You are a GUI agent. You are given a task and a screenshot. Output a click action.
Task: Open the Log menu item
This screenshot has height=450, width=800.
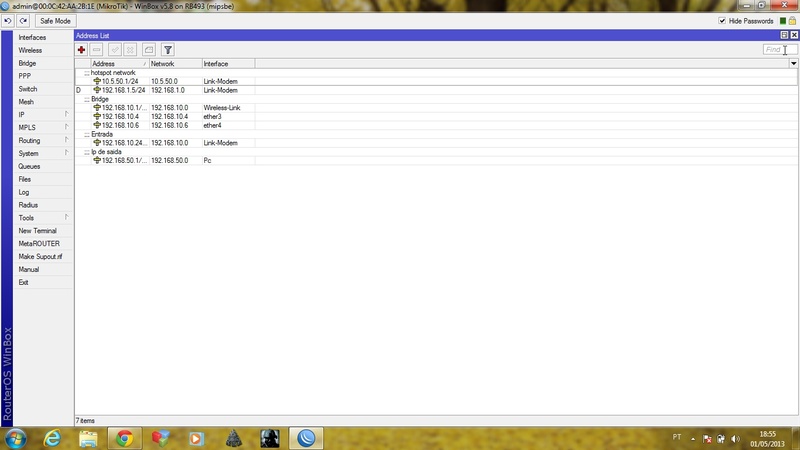point(23,192)
